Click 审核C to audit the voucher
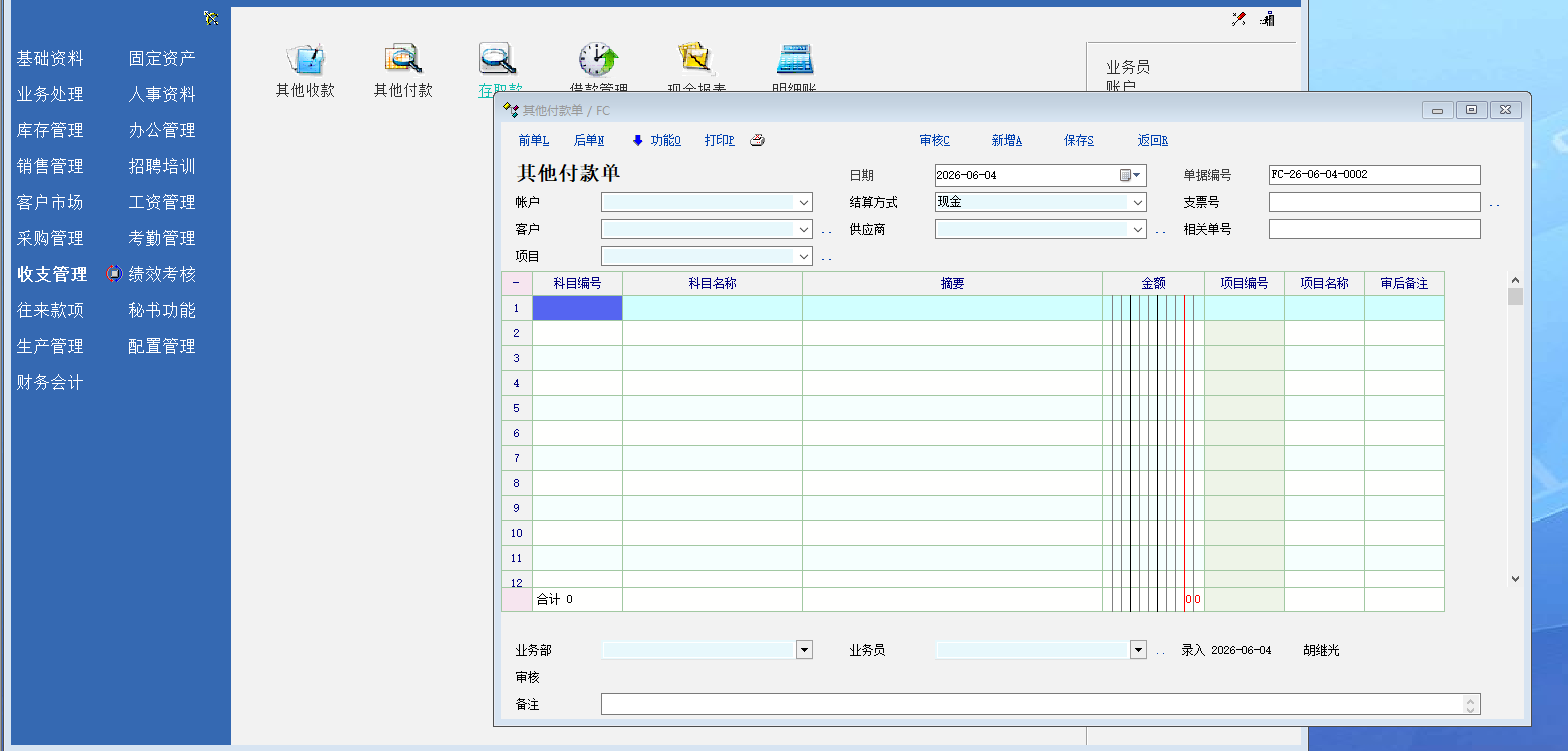This screenshot has height=751, width=1568. click(935, 141)
